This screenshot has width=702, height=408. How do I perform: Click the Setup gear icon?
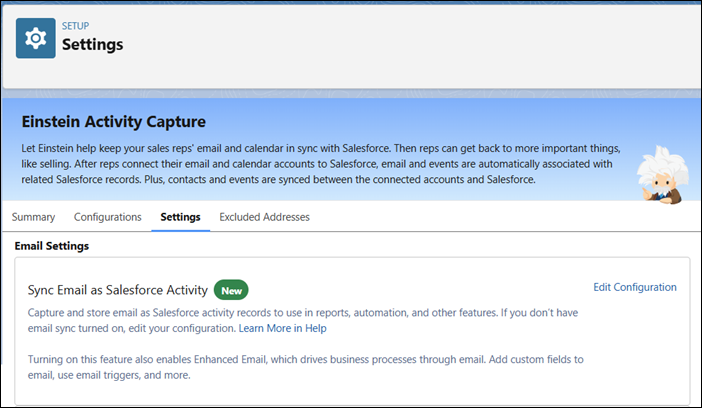(36, 38)
